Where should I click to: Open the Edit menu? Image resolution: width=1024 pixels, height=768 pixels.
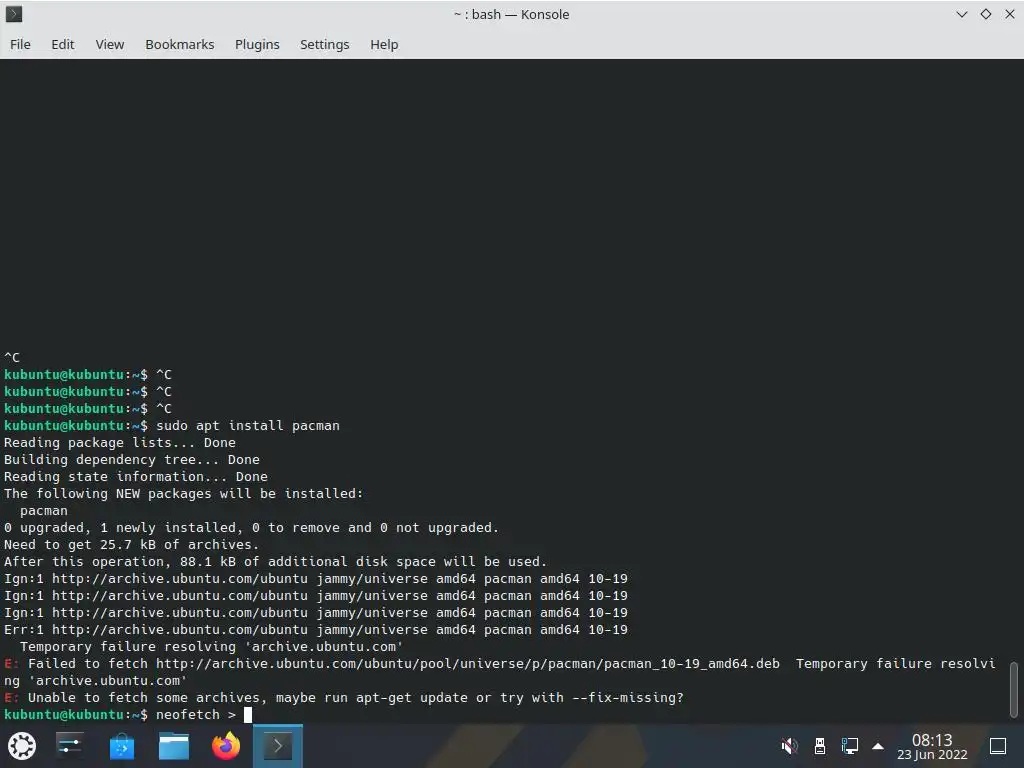tap(63, 44)
